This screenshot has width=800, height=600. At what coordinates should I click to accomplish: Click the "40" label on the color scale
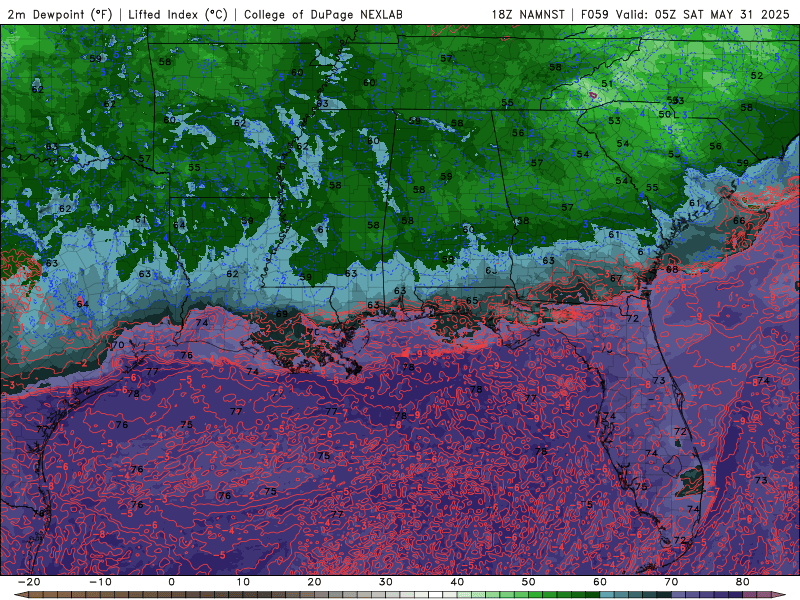click(457, 582)
